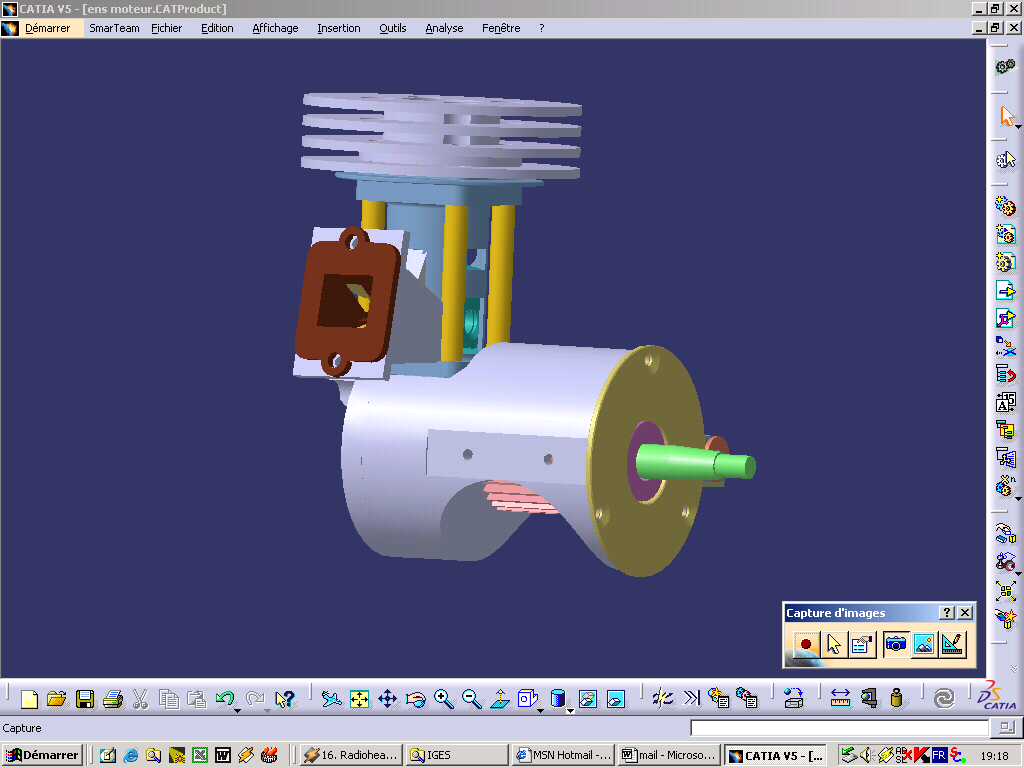Screen dimensions: 1024x768
Task: Save the document with the floppy icon
Action: coord(85,699)
